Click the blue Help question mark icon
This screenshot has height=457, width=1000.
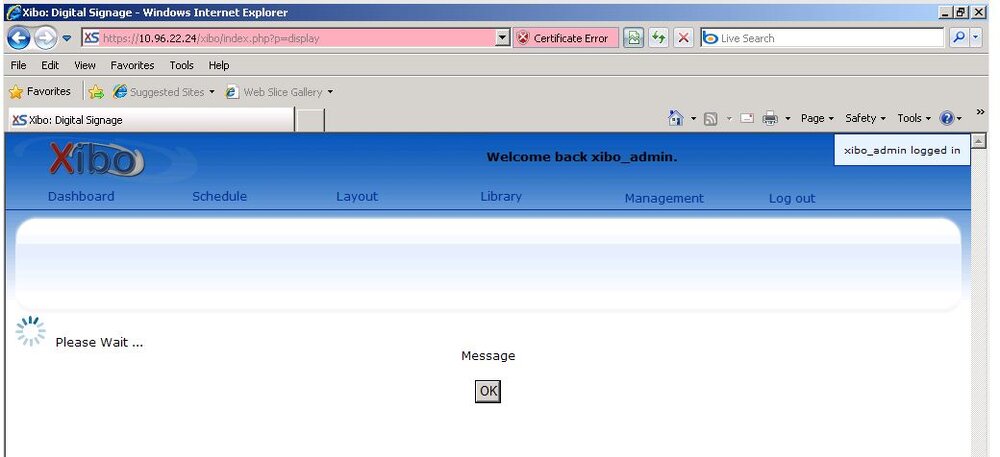click(x=947, y=119)
